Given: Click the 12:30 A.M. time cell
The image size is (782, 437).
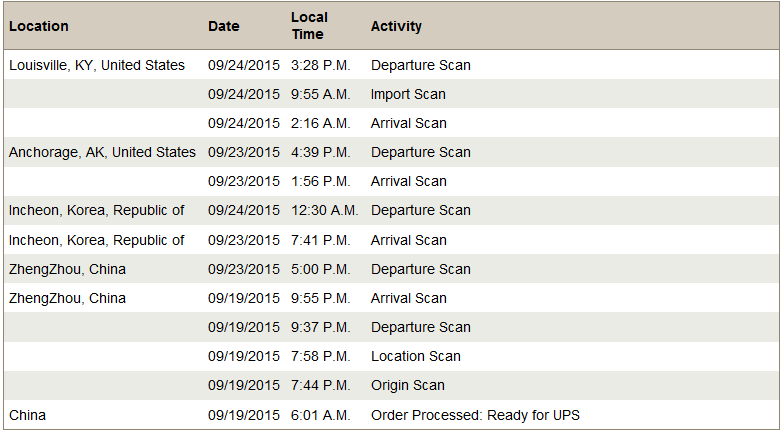Looking at the screenshot, I should pyautogui.click(x=324, y=210).
